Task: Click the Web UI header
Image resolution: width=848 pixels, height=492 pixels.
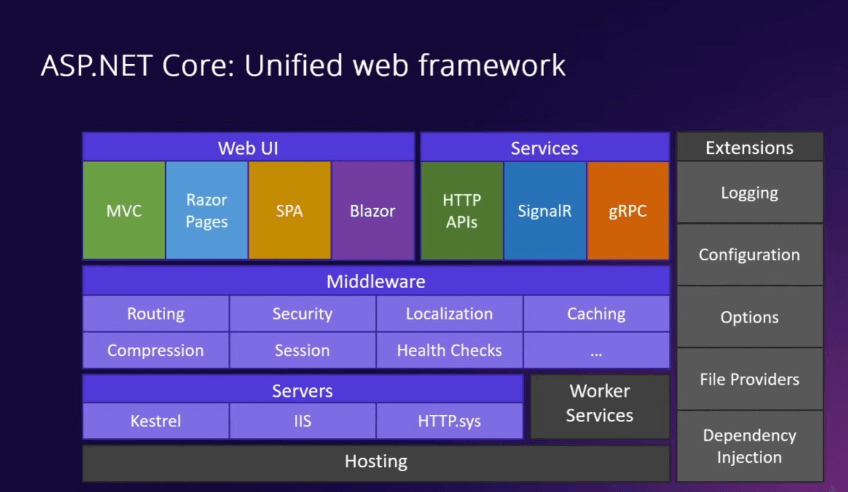Action: (248, 148)
